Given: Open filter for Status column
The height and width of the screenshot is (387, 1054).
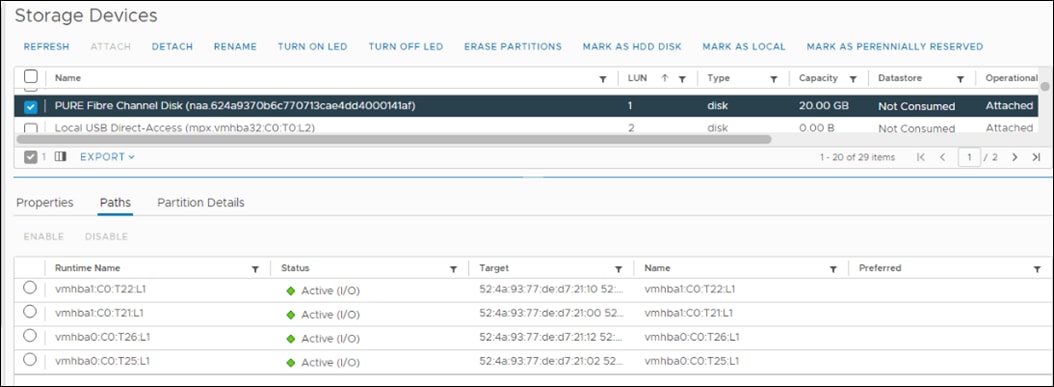Looking at the screenshot, I should click(x=453, y=269).
